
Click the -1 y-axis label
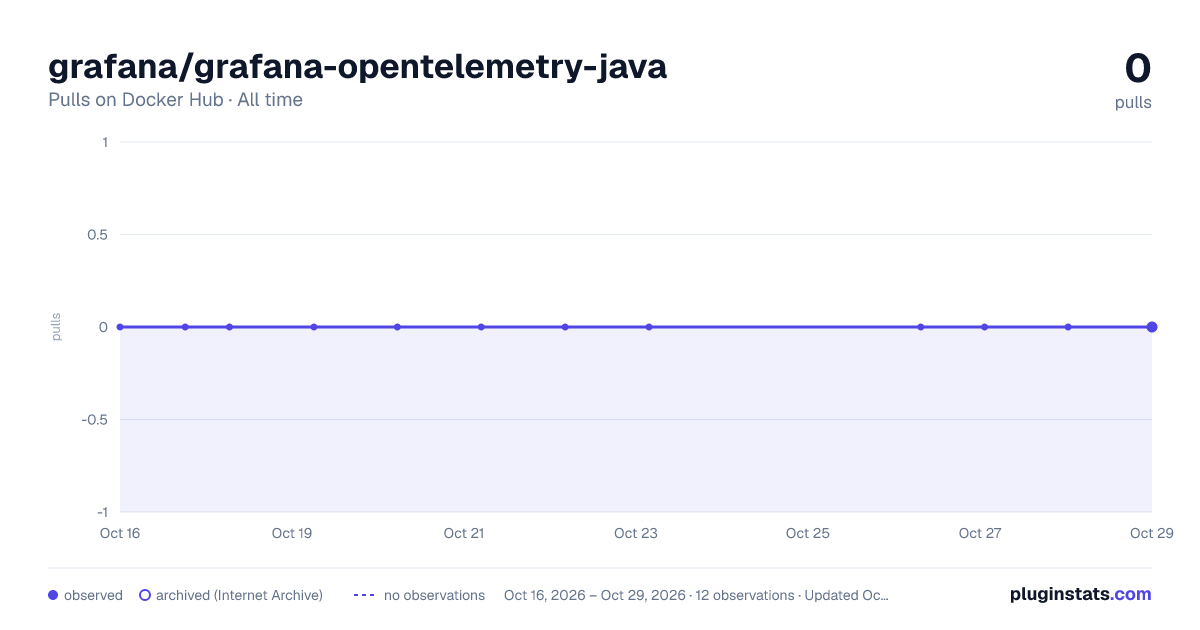click(101, 512)
